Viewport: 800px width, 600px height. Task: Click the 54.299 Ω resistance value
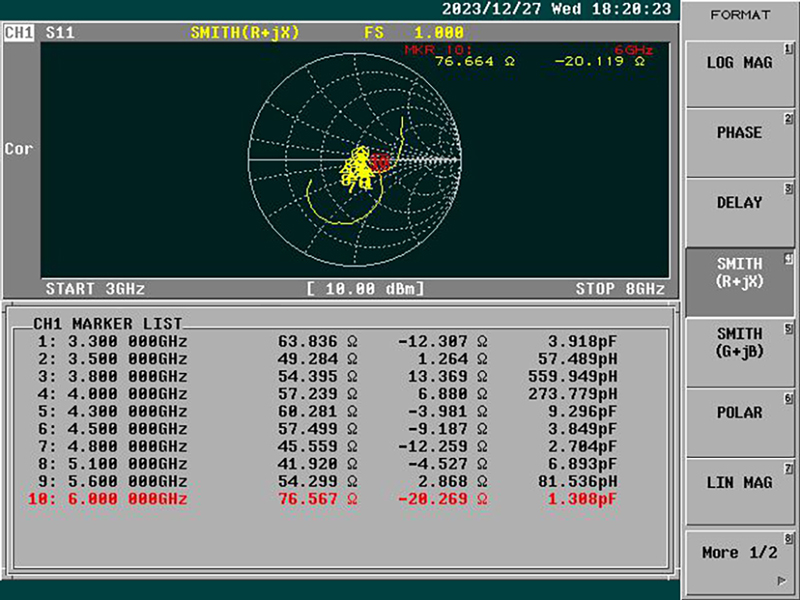coord(318,482)
